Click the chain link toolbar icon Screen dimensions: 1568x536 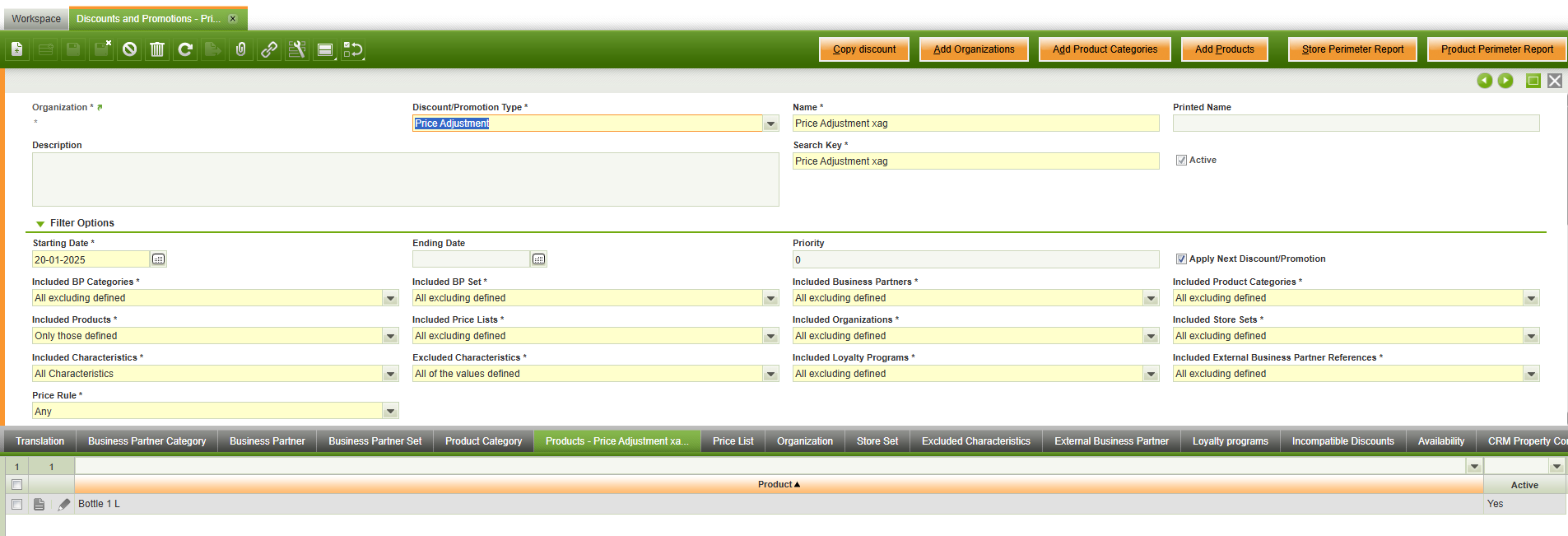269,49
